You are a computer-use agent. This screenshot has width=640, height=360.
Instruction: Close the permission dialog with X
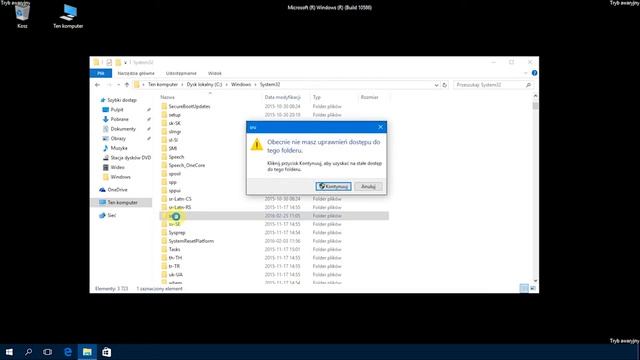(x=380, y=127)
